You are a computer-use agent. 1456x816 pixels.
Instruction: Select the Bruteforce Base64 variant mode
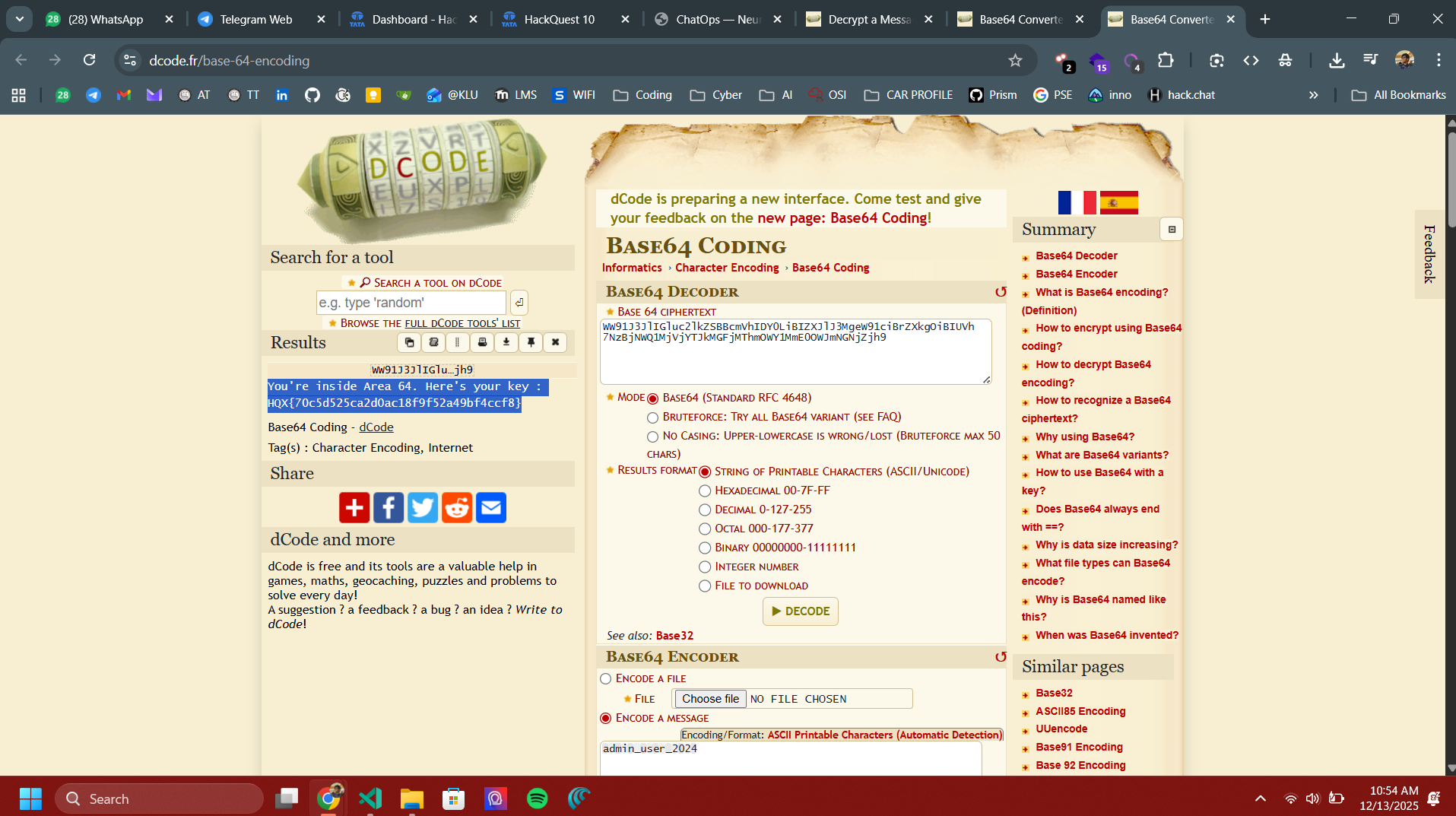point(652,418)
